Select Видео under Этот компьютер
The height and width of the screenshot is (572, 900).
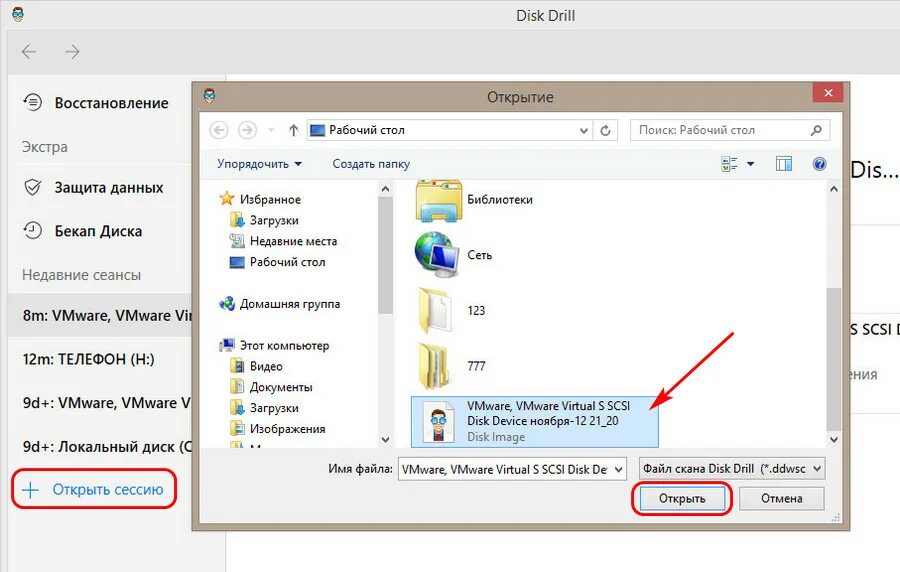(x=266, y=366)
